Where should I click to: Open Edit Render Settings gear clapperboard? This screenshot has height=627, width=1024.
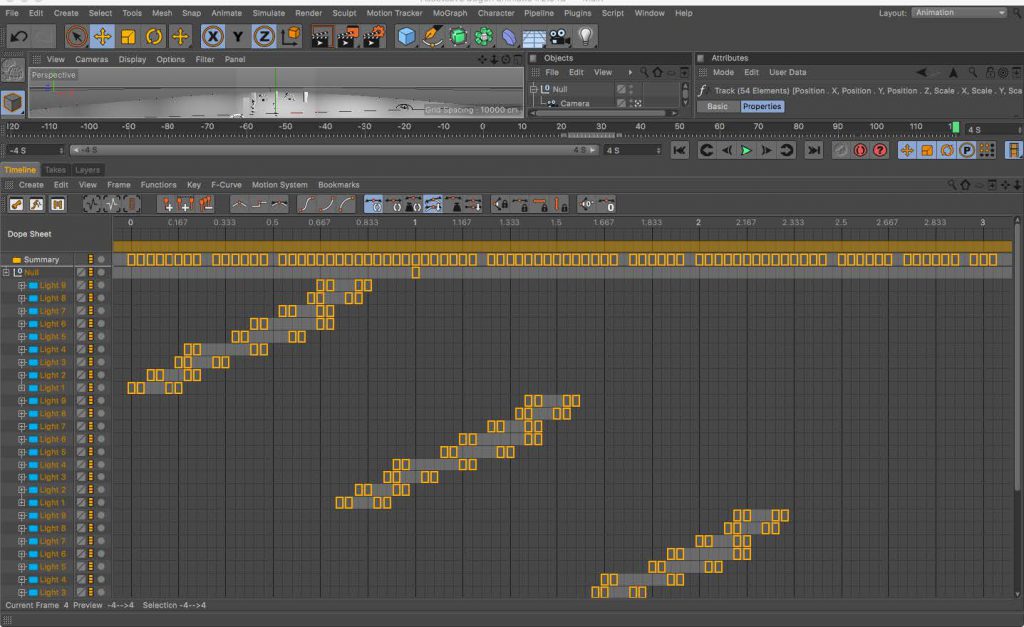click(374, 37)
